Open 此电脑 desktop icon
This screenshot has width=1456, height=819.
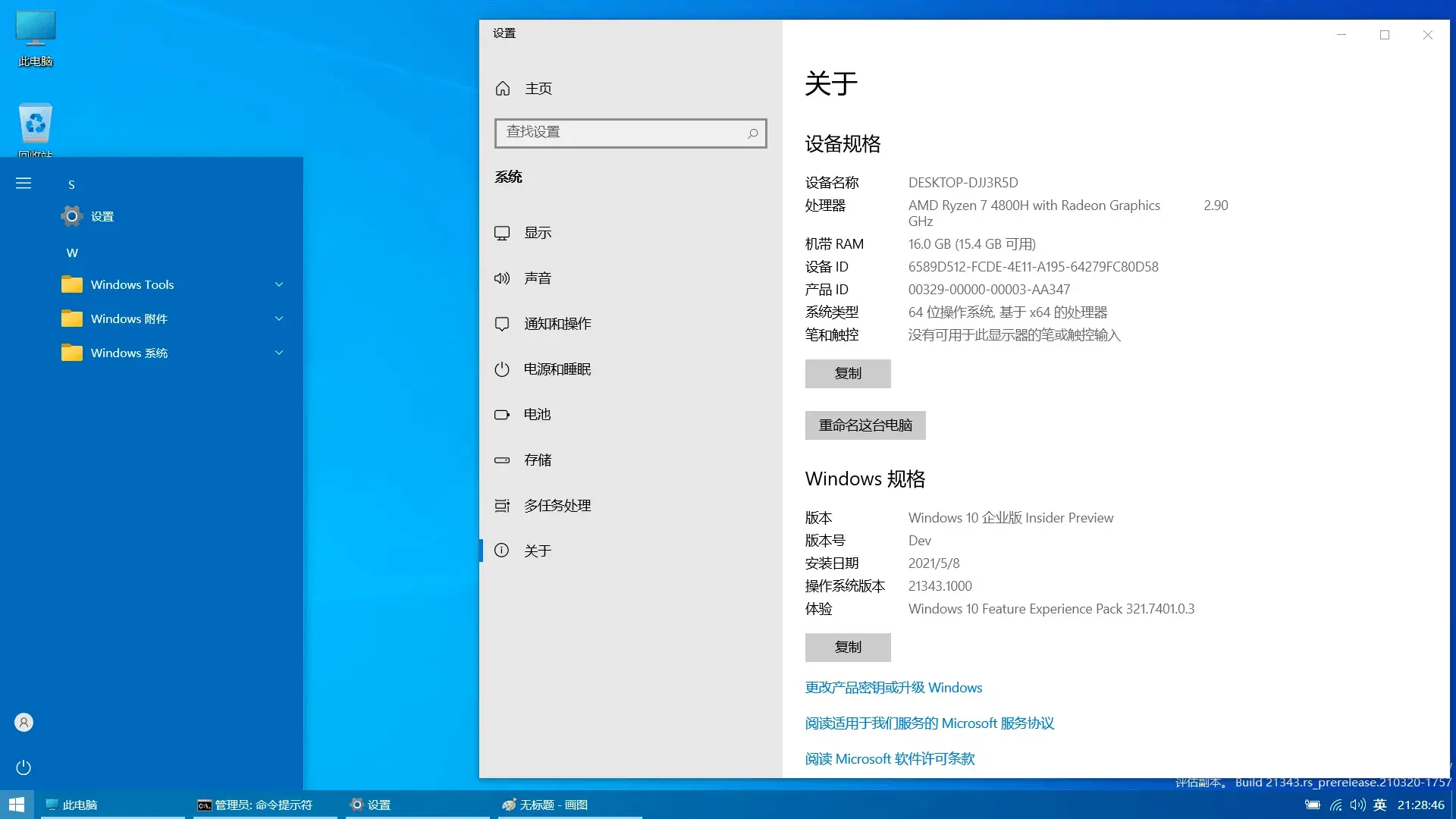36,39
